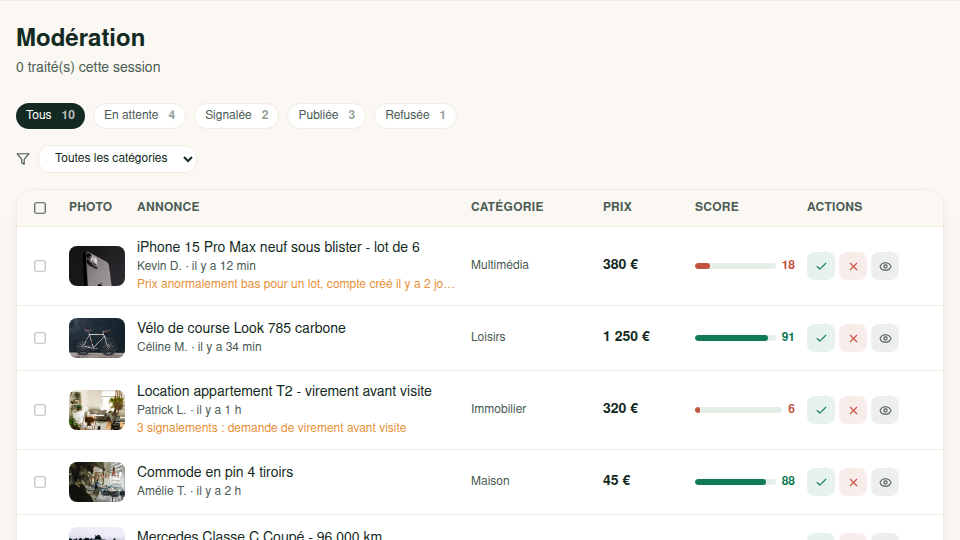Open the Mercedes Classe C Coupé listing

click(x=259, y=534)
